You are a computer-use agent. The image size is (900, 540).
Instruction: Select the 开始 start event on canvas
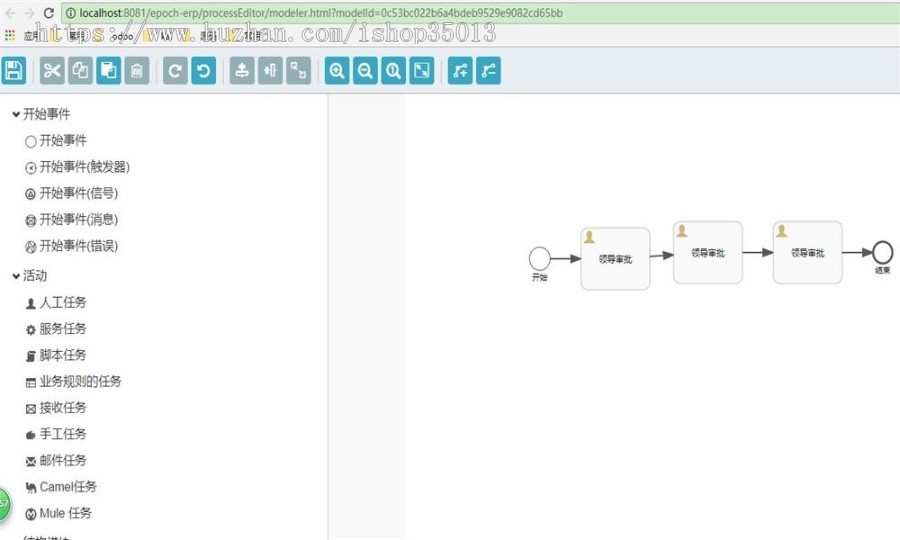[540, 259]
